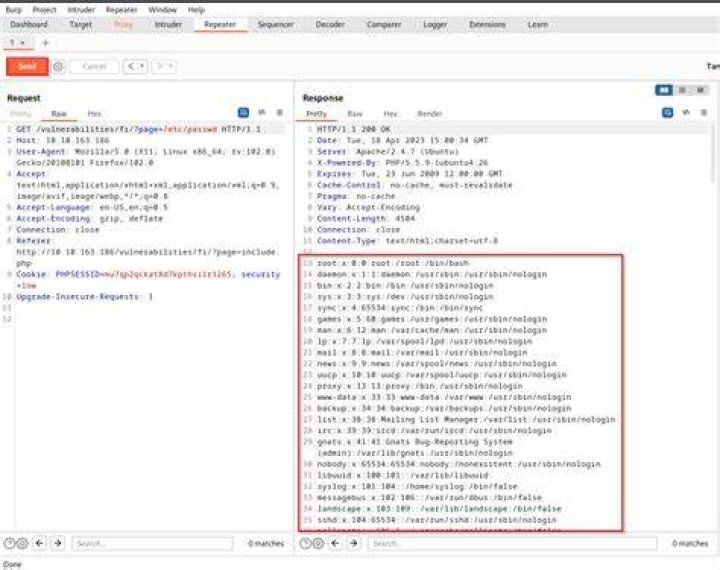Toggle Response panel inspector message button
The width and height of the screenshot is (720, 570).
pos(668,113)
